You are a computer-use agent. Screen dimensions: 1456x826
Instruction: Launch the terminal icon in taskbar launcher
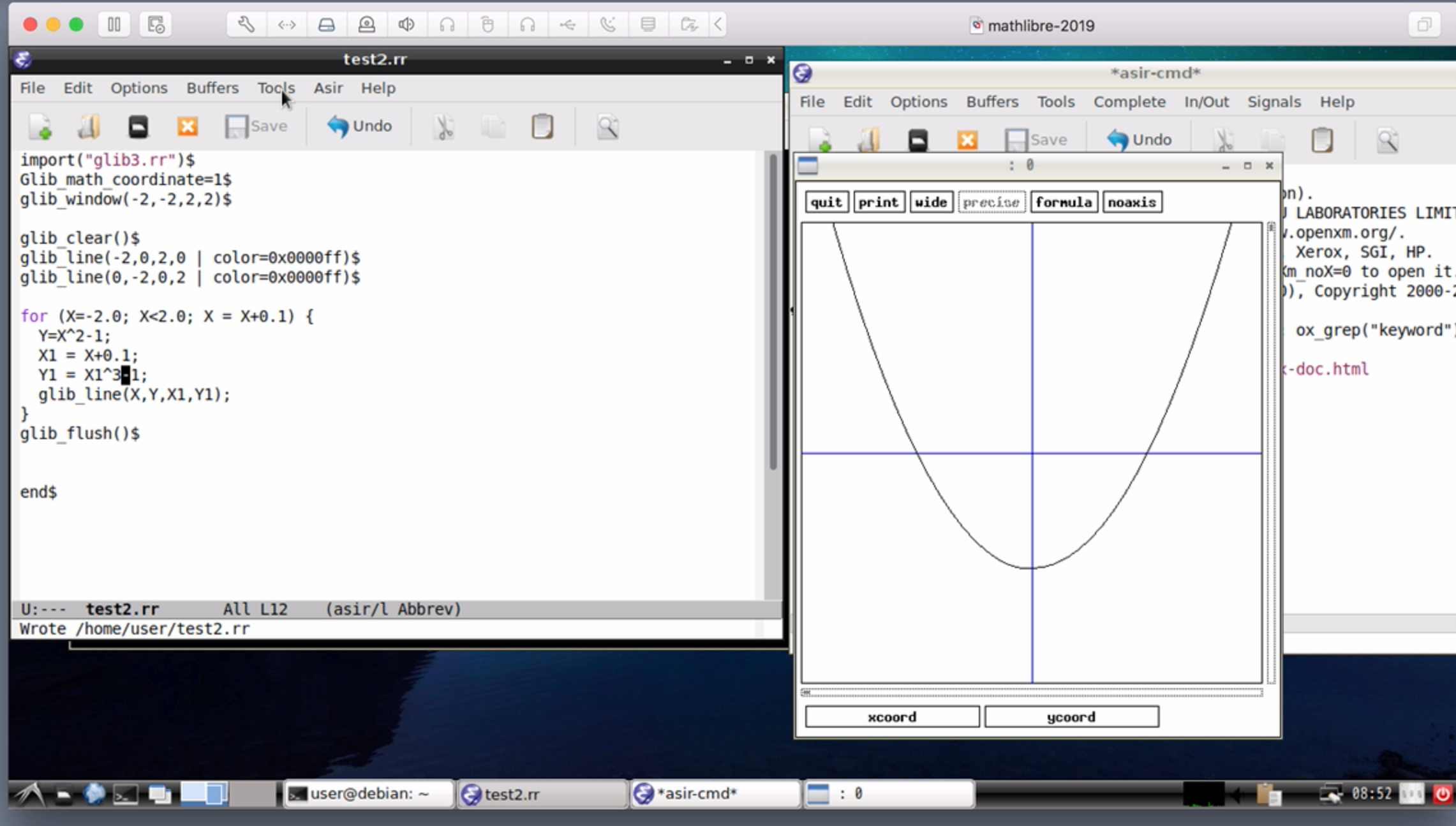(x=125, y=794)
